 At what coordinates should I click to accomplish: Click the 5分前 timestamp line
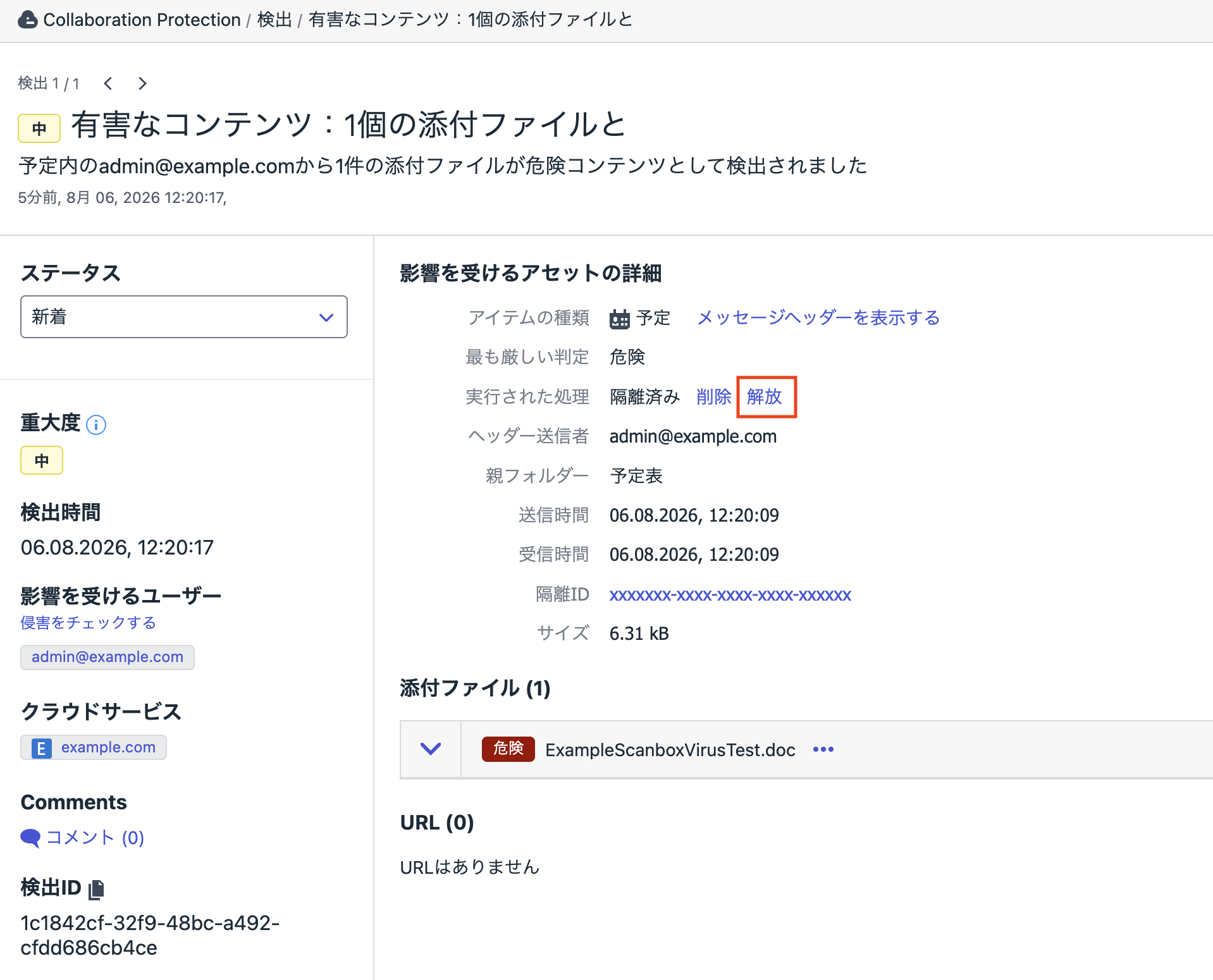coord(122,198)
